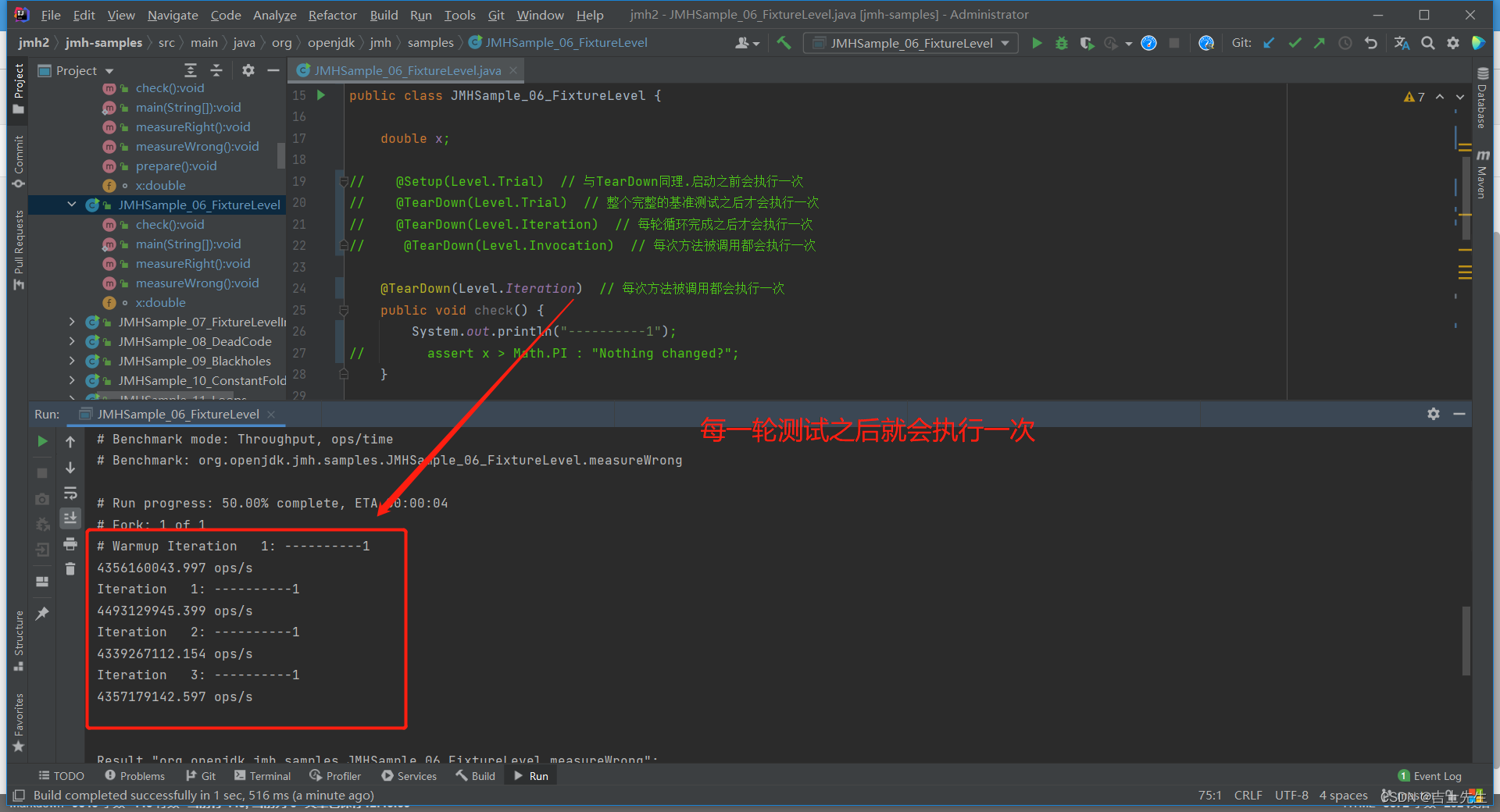Push commits using the green up-arrow icon

[1319, 43]
